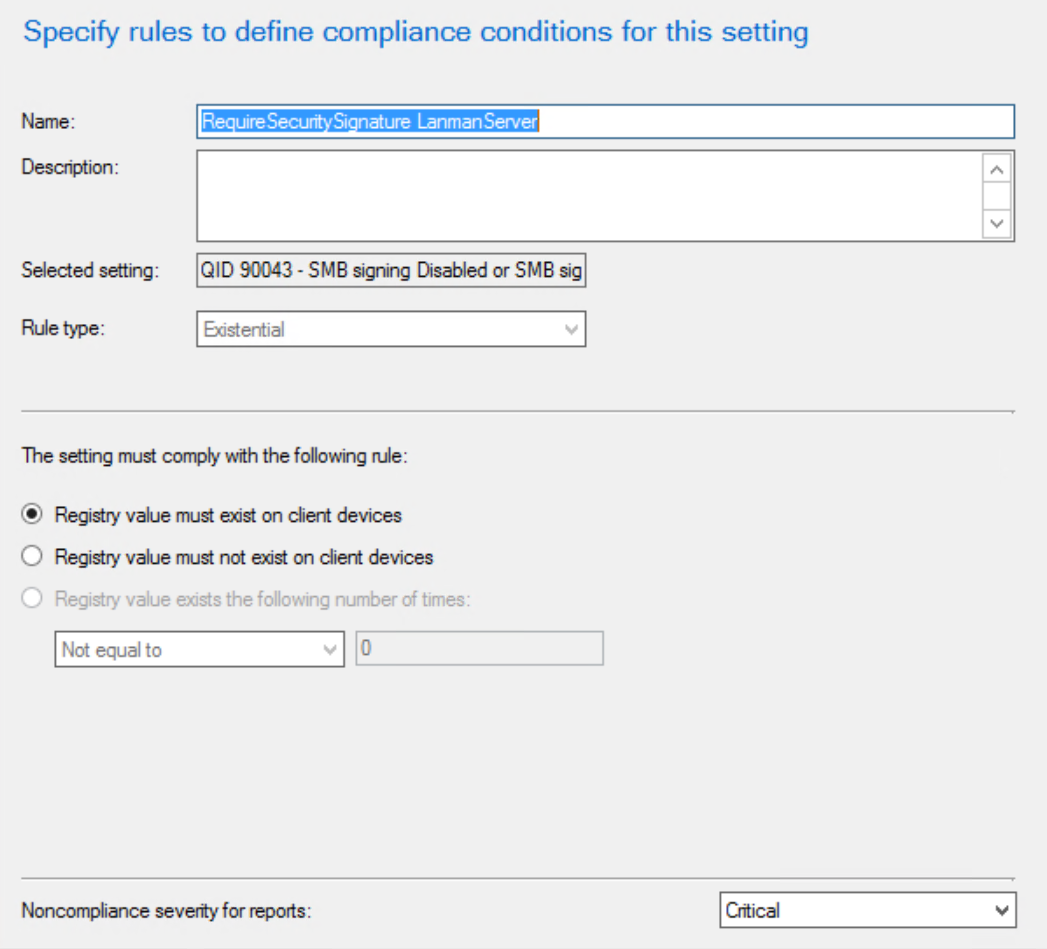
Task: Select the occurrence count field showing "0"
Action: click(x=480, y=649)
